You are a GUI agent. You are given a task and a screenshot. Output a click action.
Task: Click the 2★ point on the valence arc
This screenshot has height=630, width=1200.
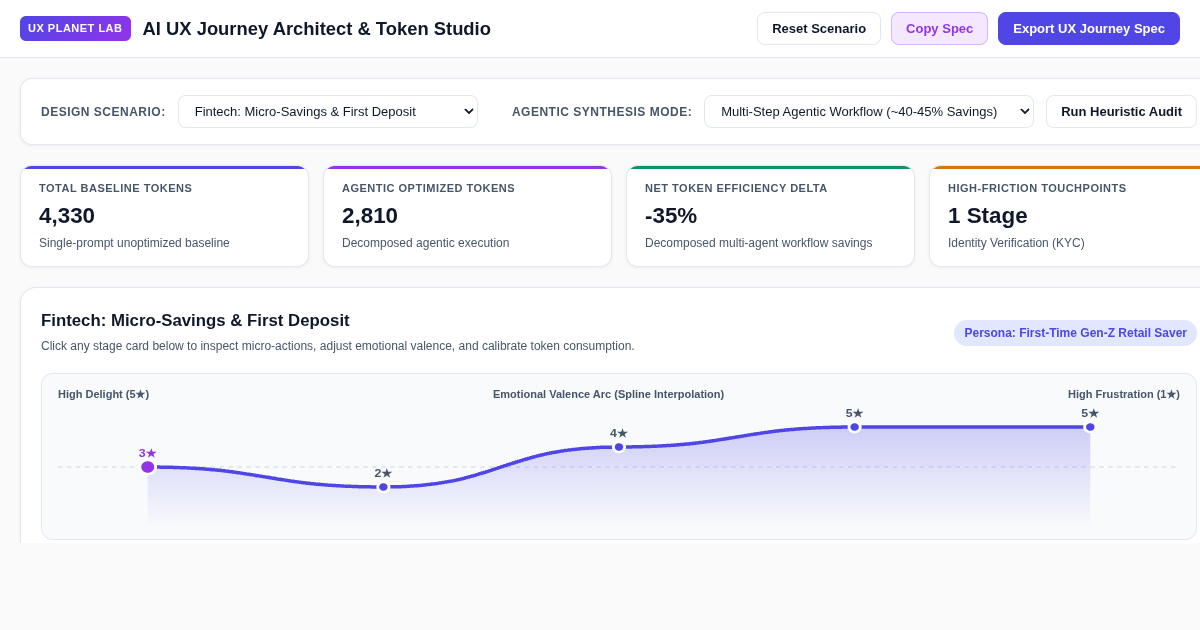click(383, 487)
